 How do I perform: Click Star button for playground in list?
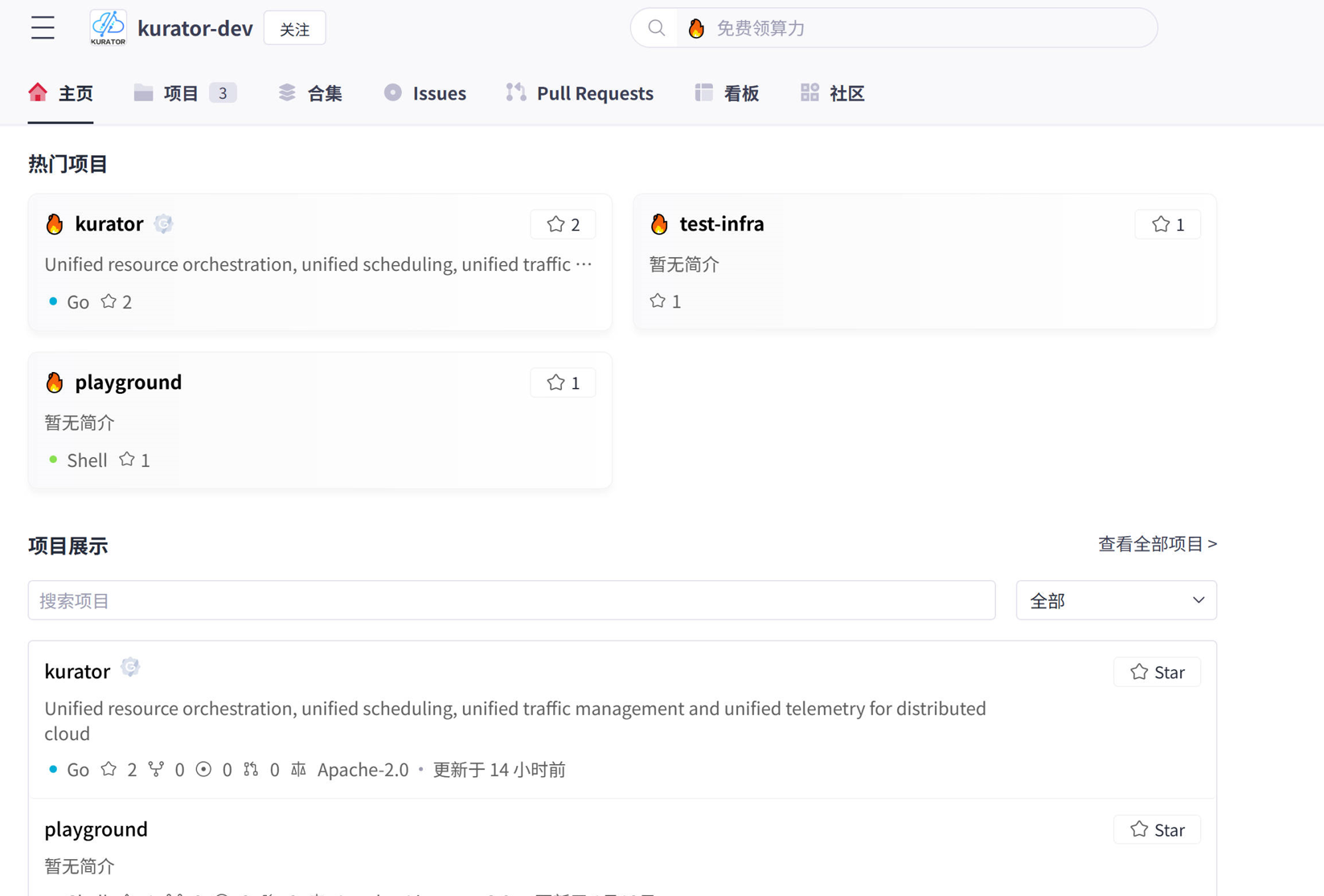pos(1157,829)
